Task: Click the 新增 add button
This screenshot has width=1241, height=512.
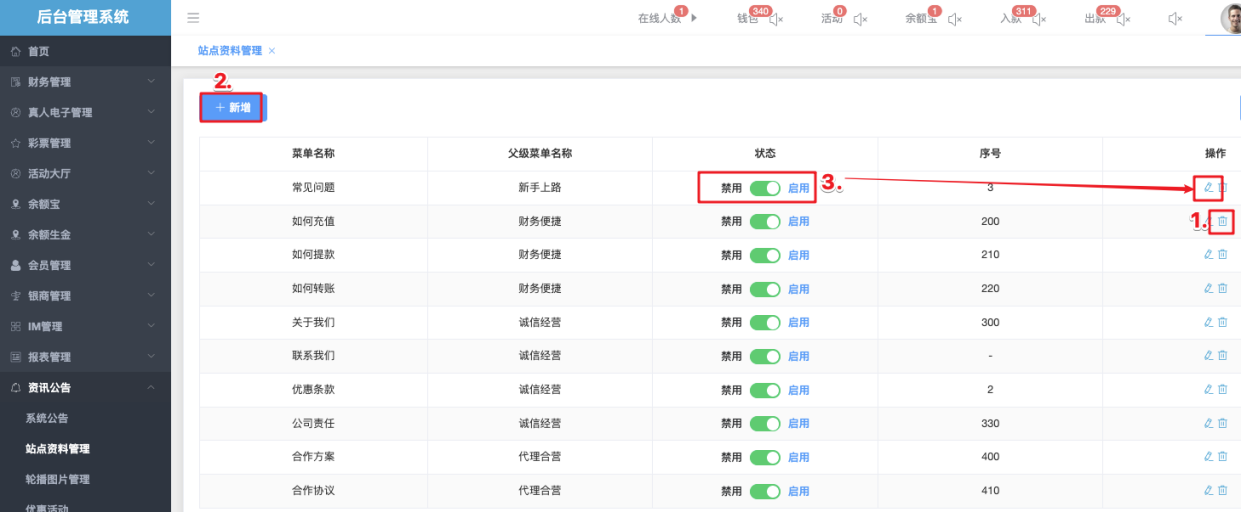Action: click(x=232, y=107)
